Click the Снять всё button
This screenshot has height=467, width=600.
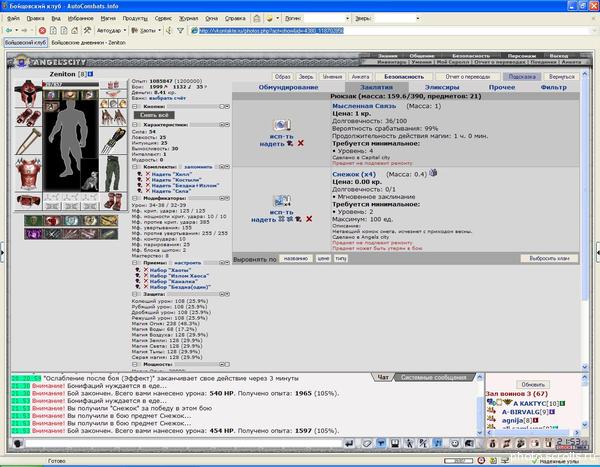[154, 115]
